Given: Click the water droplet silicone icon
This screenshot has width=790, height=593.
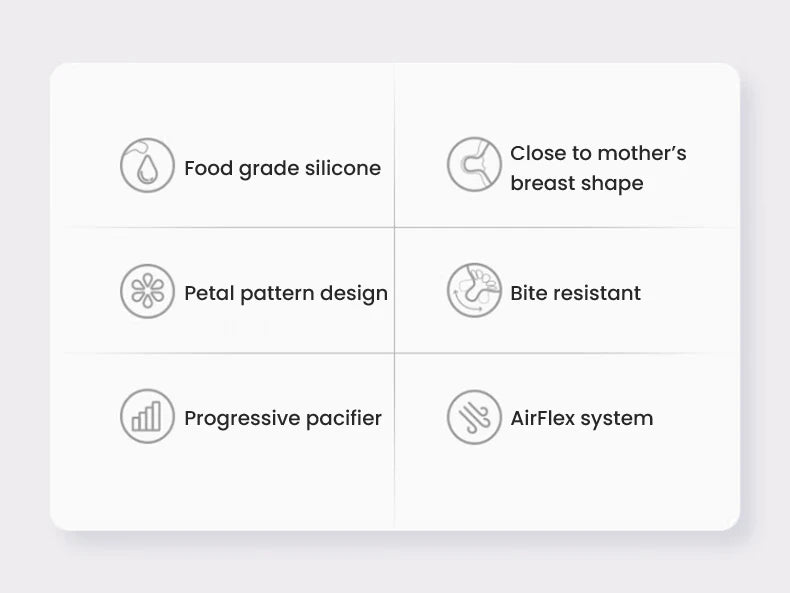Looking at the screenshot, I should (x=147, y=165).
